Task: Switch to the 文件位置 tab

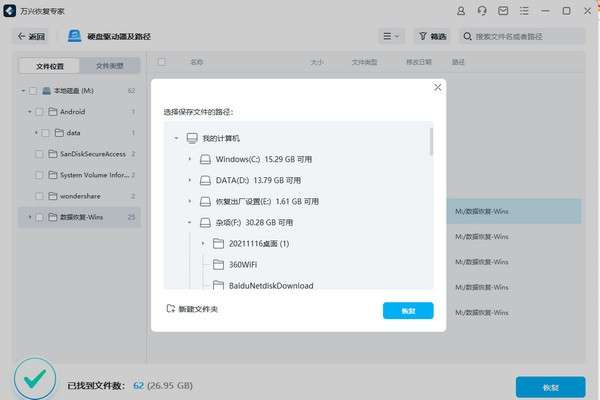Action: point(49,66)
